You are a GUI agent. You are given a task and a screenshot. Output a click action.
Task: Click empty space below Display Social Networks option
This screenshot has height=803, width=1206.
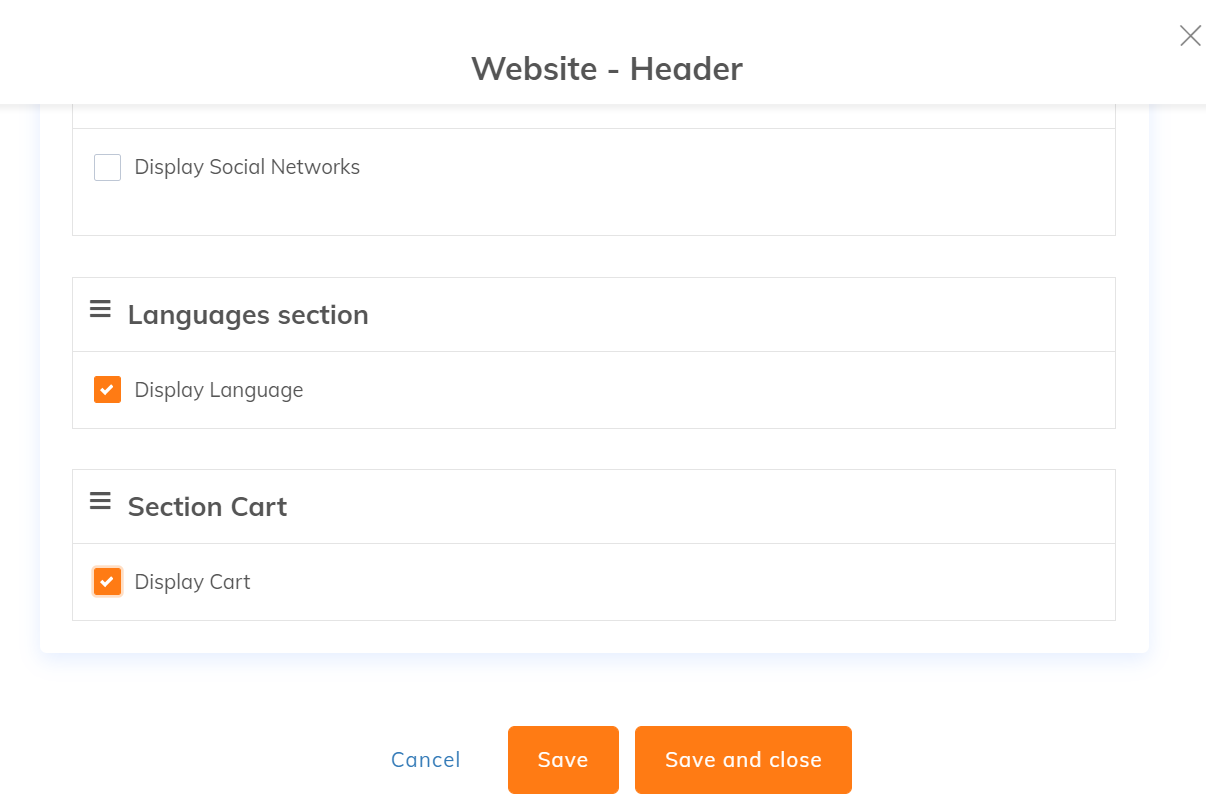593,212
